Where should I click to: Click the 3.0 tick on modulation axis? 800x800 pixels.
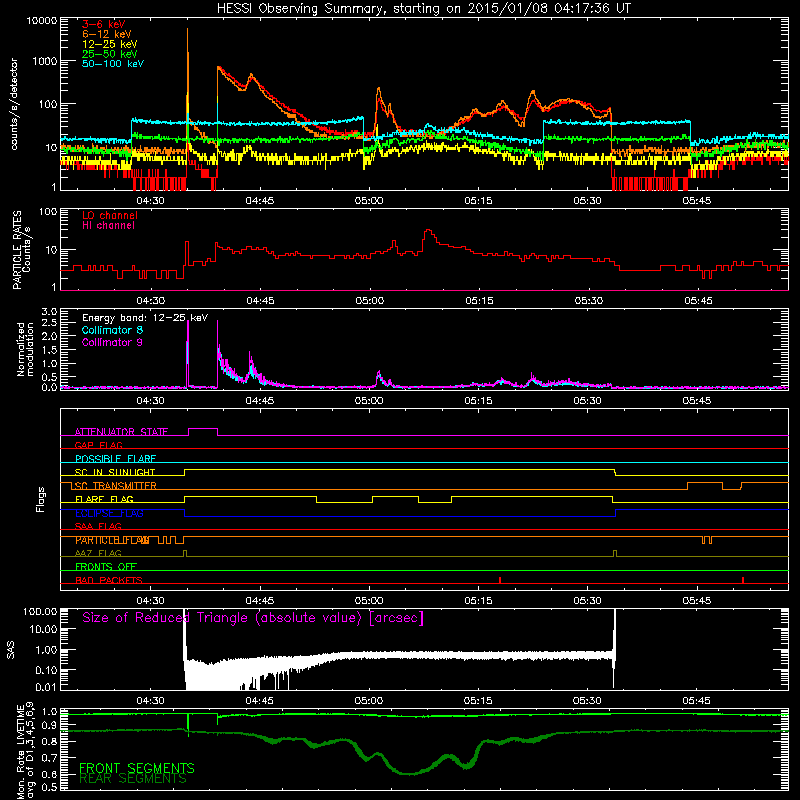(49, 312)
